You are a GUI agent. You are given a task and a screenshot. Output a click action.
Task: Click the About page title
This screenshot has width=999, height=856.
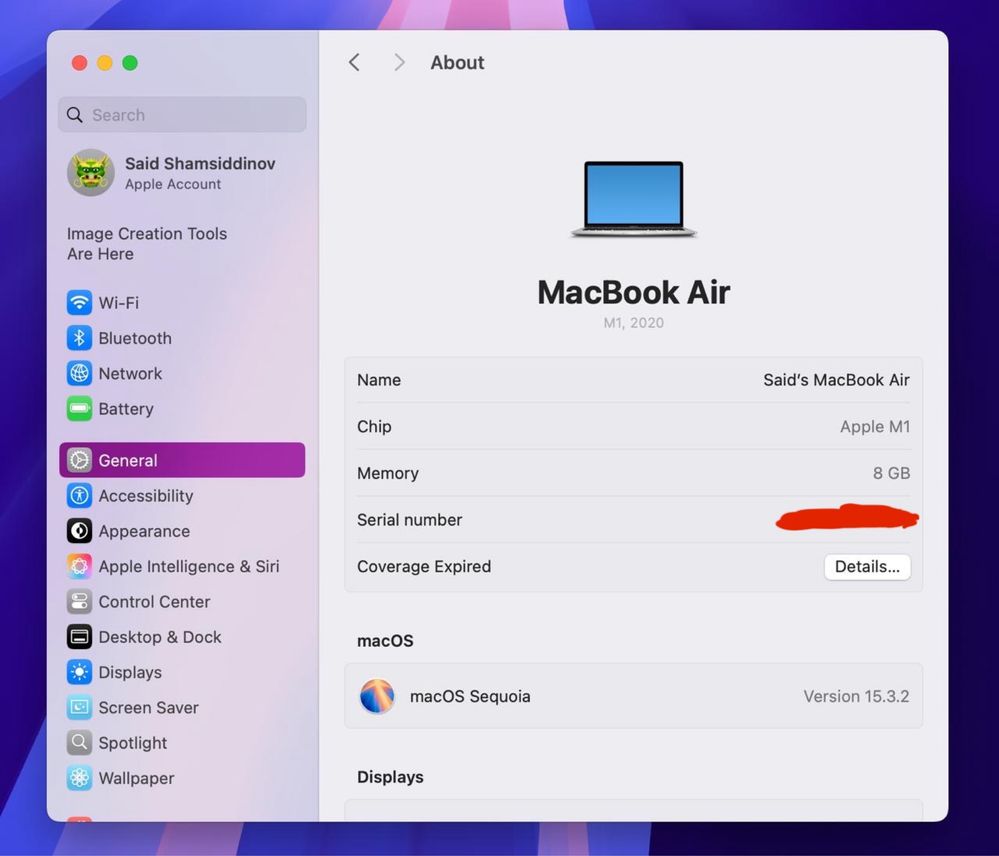click(x=457, y=62)
